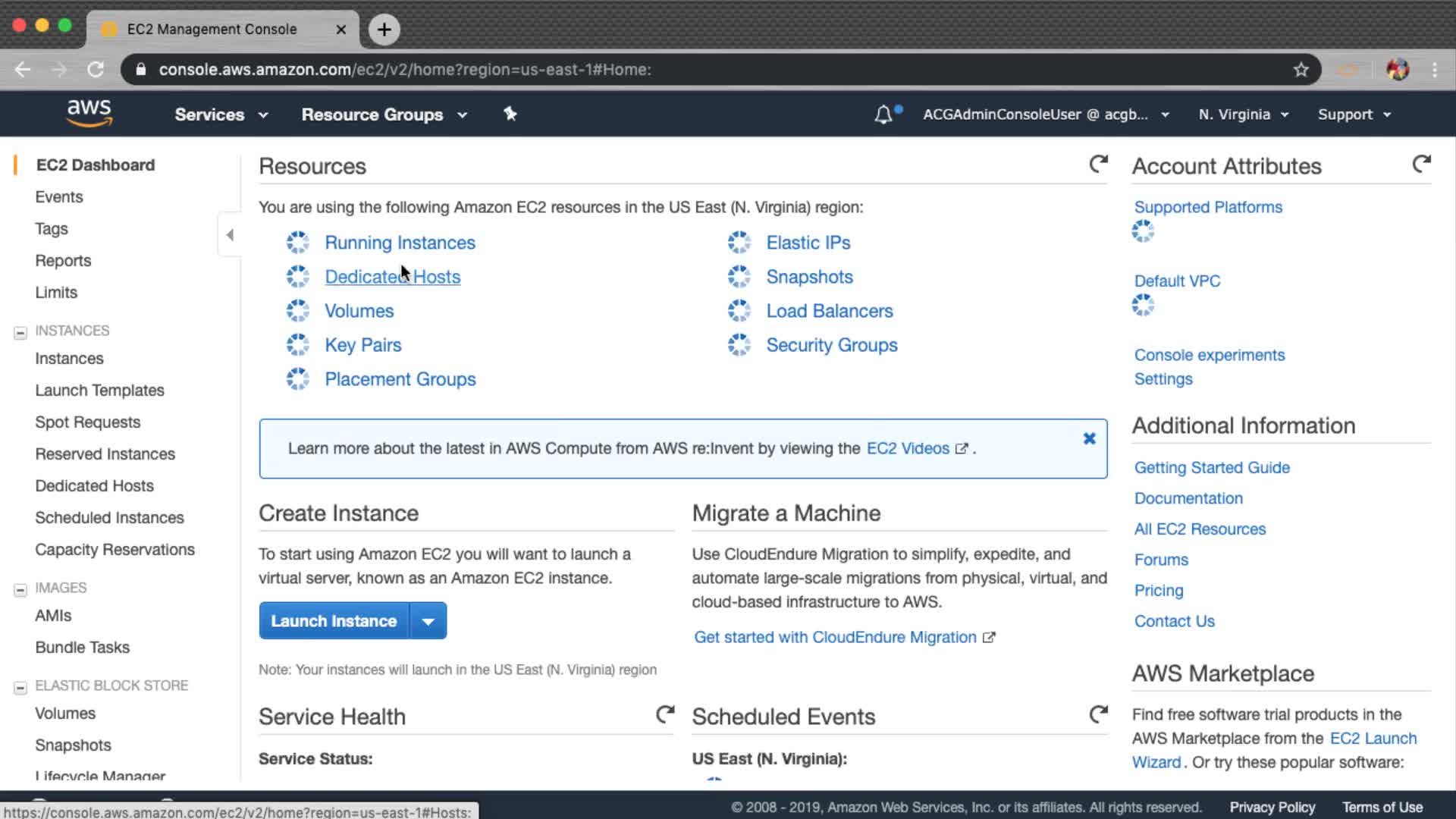Dismiss the EC2 Videos info banner
The image size is (1456, 819).
tap(1089, 438)
